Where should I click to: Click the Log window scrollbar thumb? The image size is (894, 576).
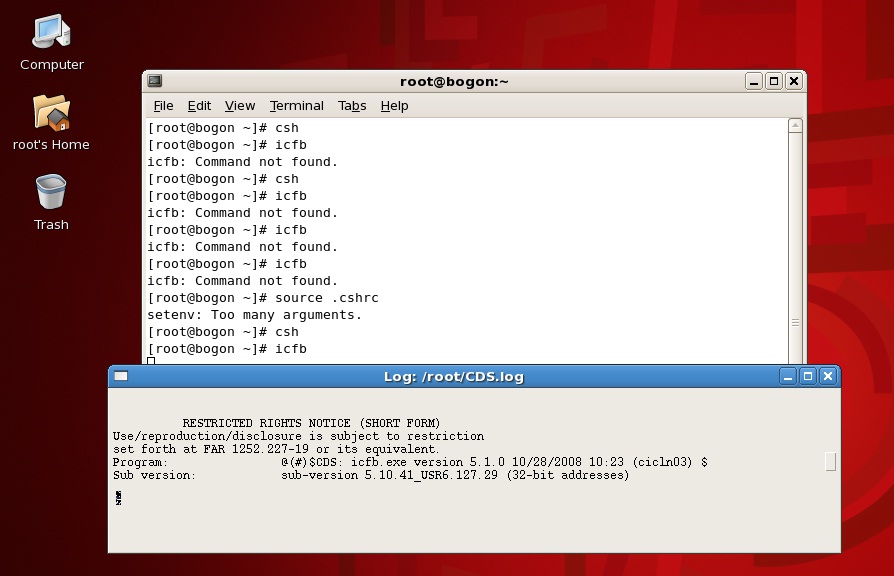coord(831,461)
